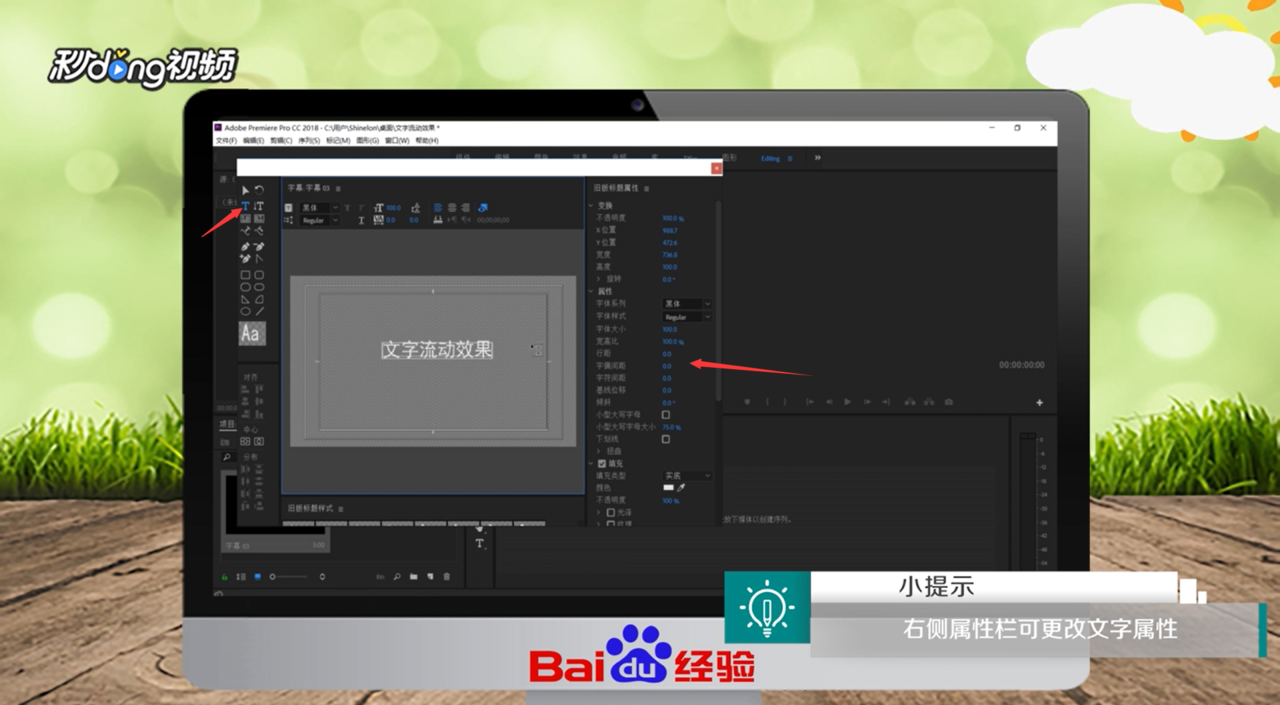The image size is (1280, 705).
Task: Pick the Rotation tool in title tools
Action: [259, 190]
